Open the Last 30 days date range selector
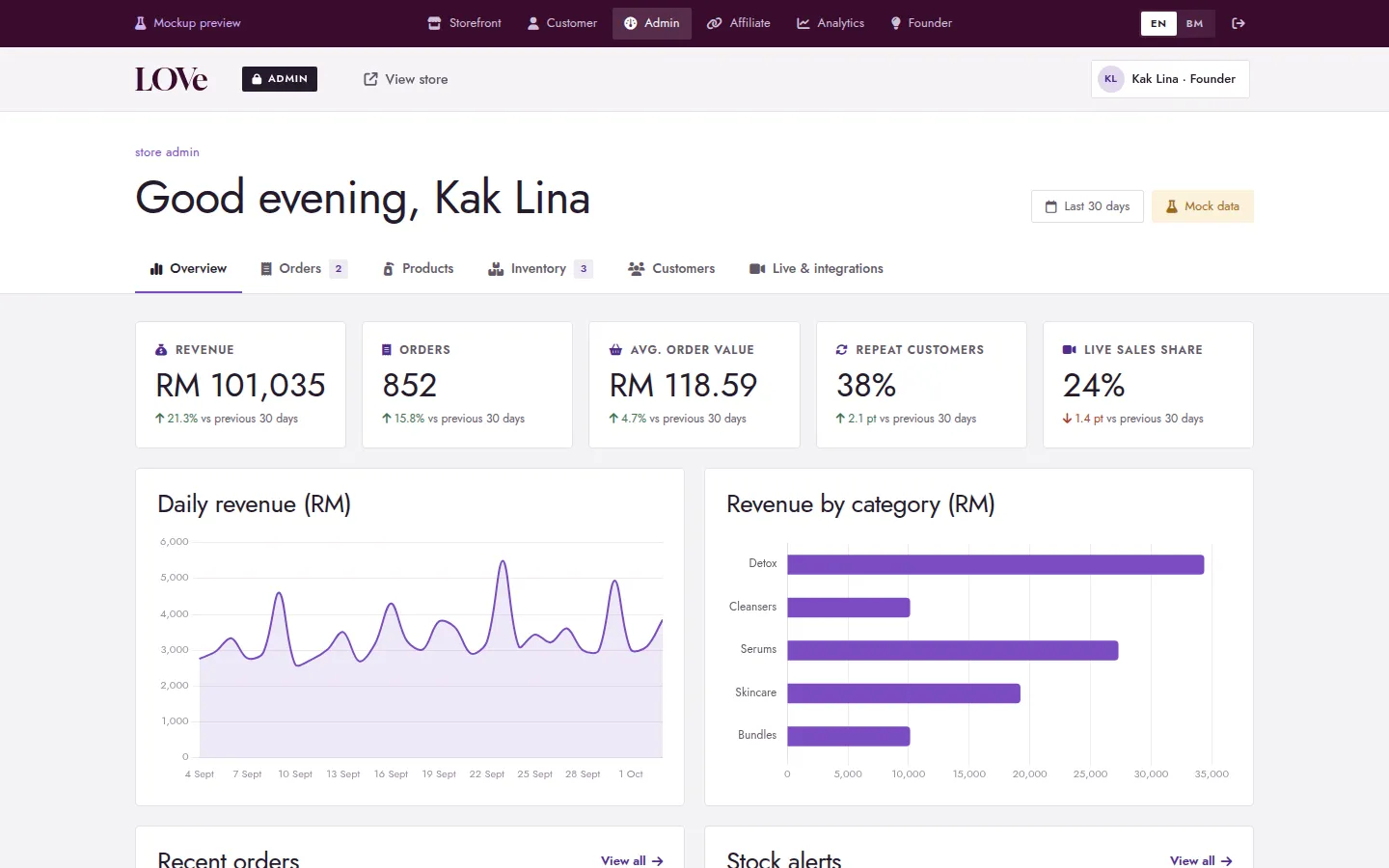This screenshot has width=1389, height=868. click(x=1087, y=206)
